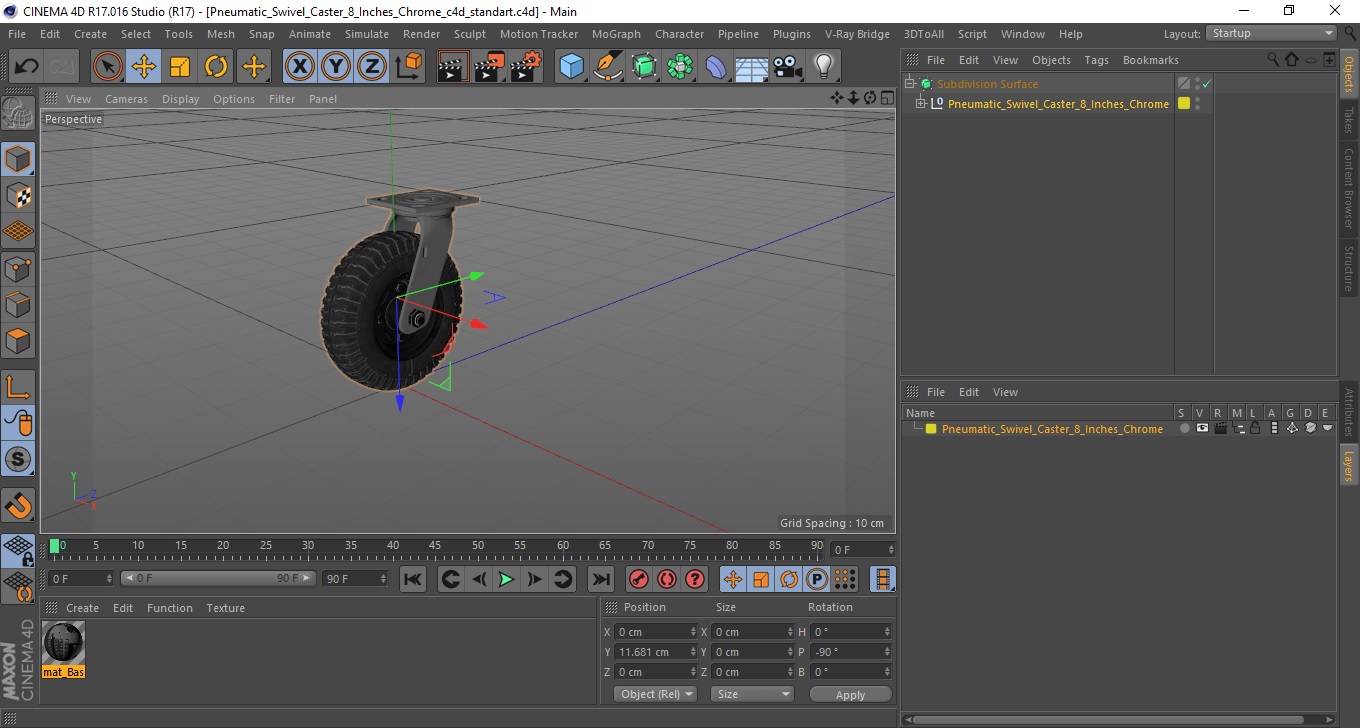Open the Object (Rel) dropdown
The height and width of the screenshot is (728, 1360).
point(656,694)
